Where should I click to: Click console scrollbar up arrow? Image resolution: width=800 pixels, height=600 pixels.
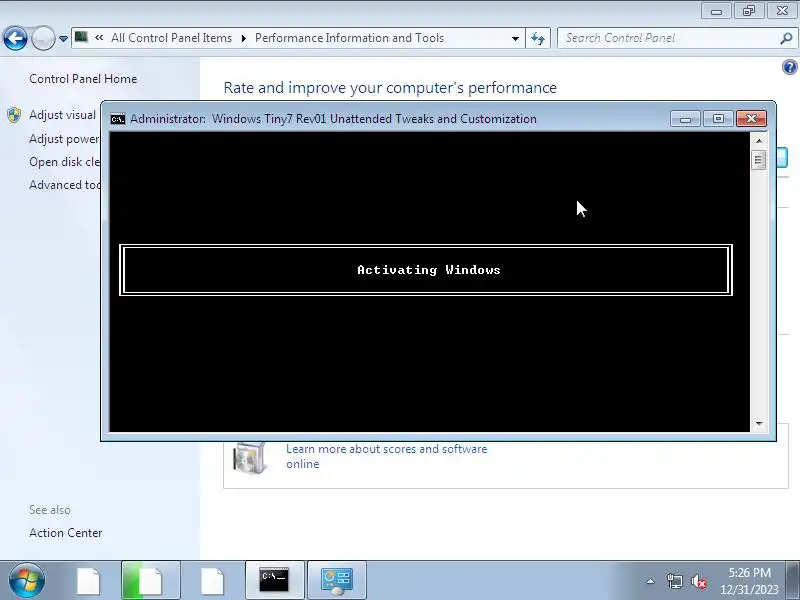pyautogui.click(x=759, y=140)
